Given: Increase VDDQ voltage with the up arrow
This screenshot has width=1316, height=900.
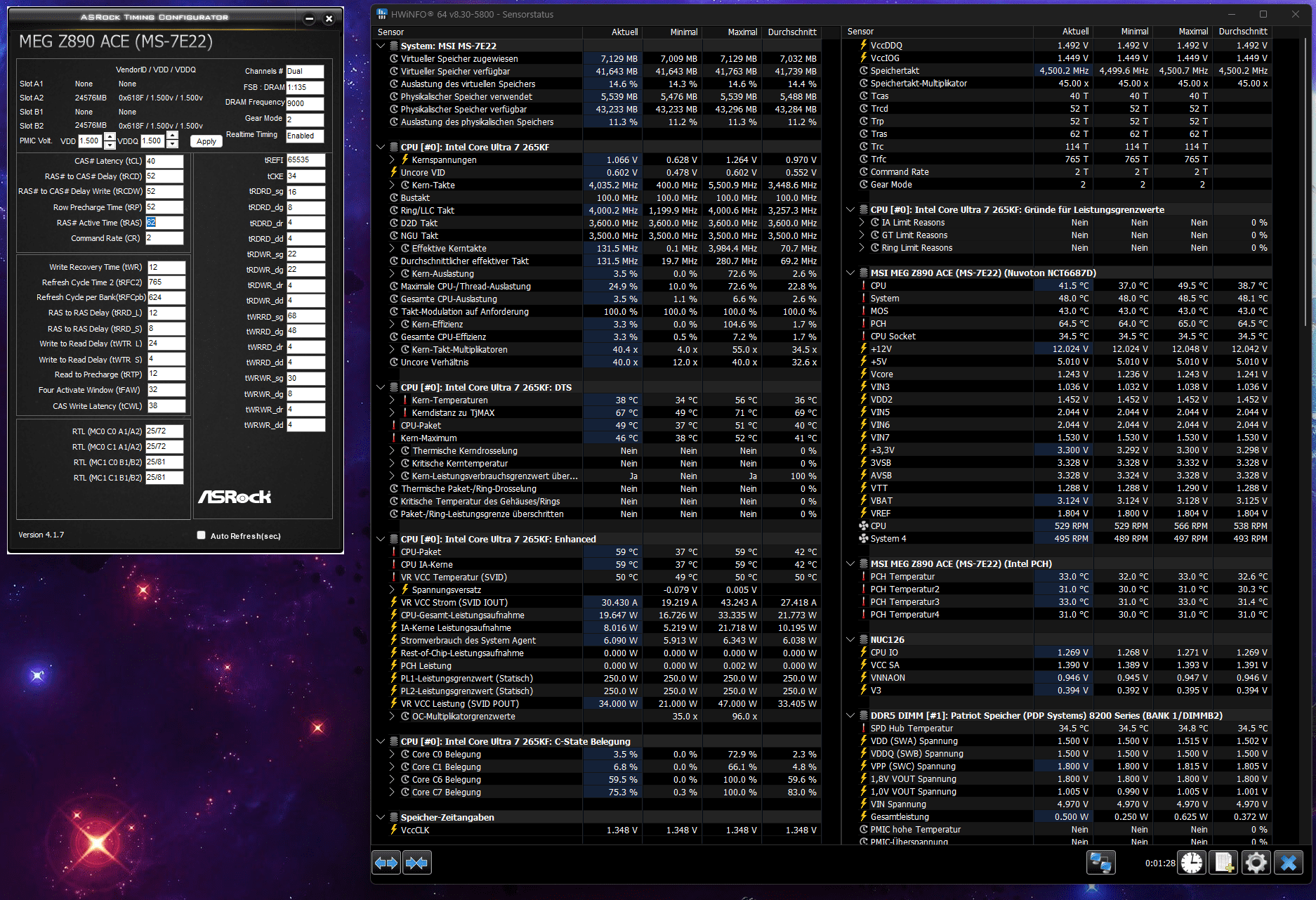Looking at the screenshot, I should 172,136.
